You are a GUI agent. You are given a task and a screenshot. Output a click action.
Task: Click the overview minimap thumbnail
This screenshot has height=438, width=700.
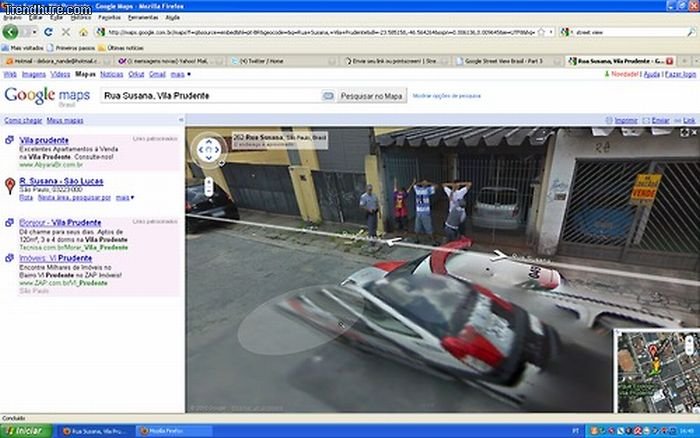656,368
